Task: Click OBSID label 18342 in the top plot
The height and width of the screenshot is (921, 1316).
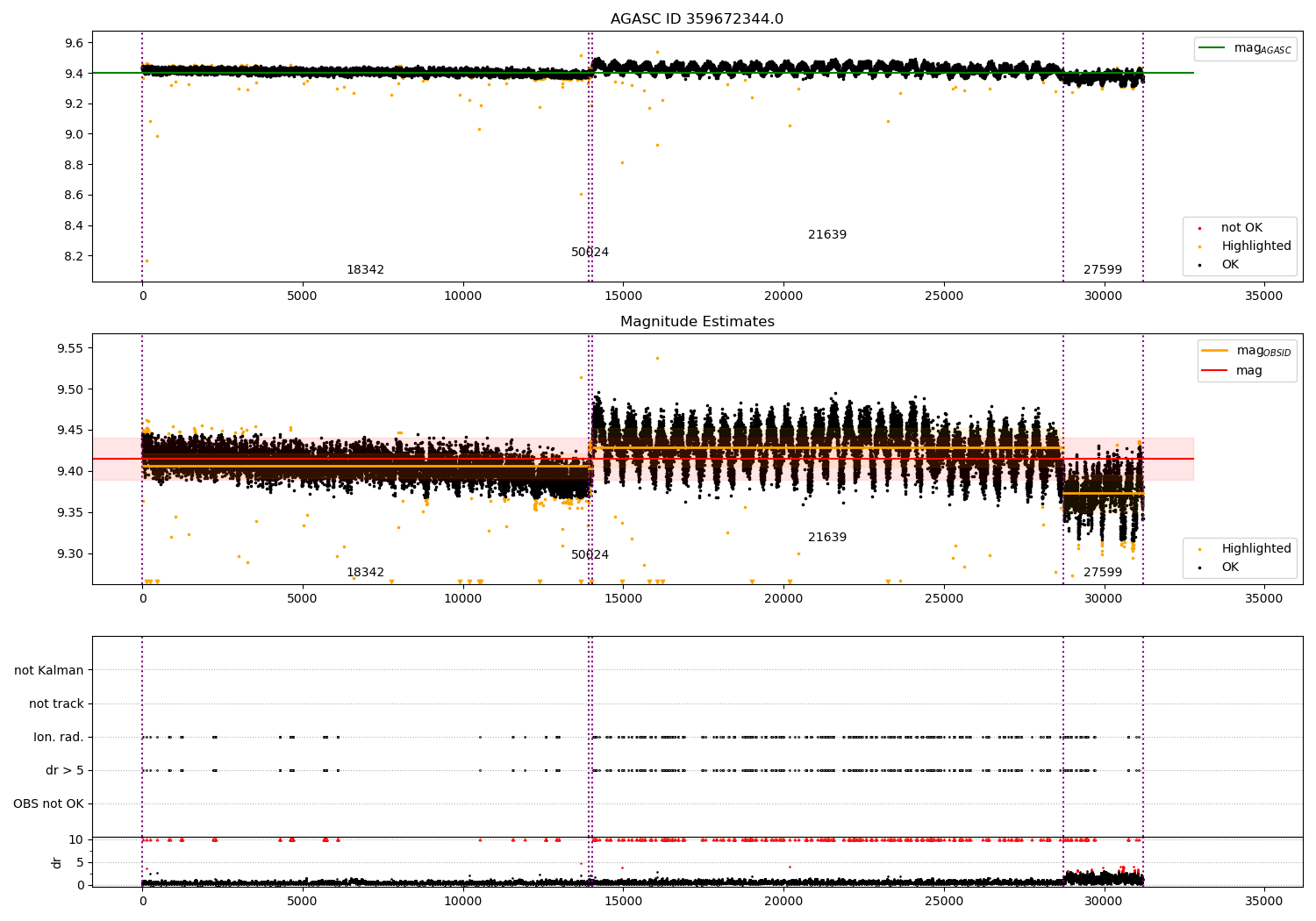Action: 365,270
